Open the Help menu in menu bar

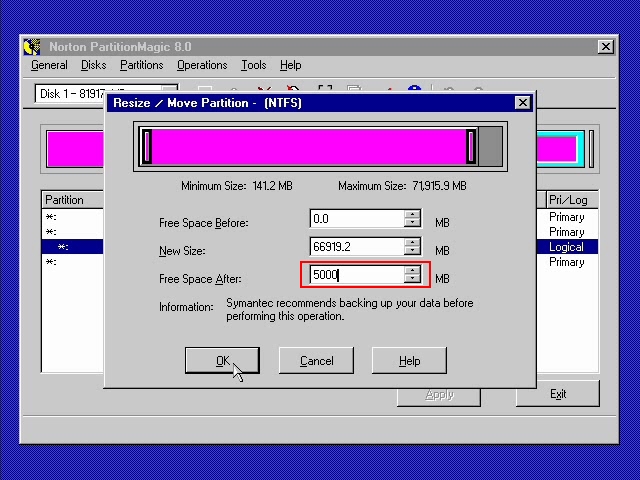click(291, 65)
